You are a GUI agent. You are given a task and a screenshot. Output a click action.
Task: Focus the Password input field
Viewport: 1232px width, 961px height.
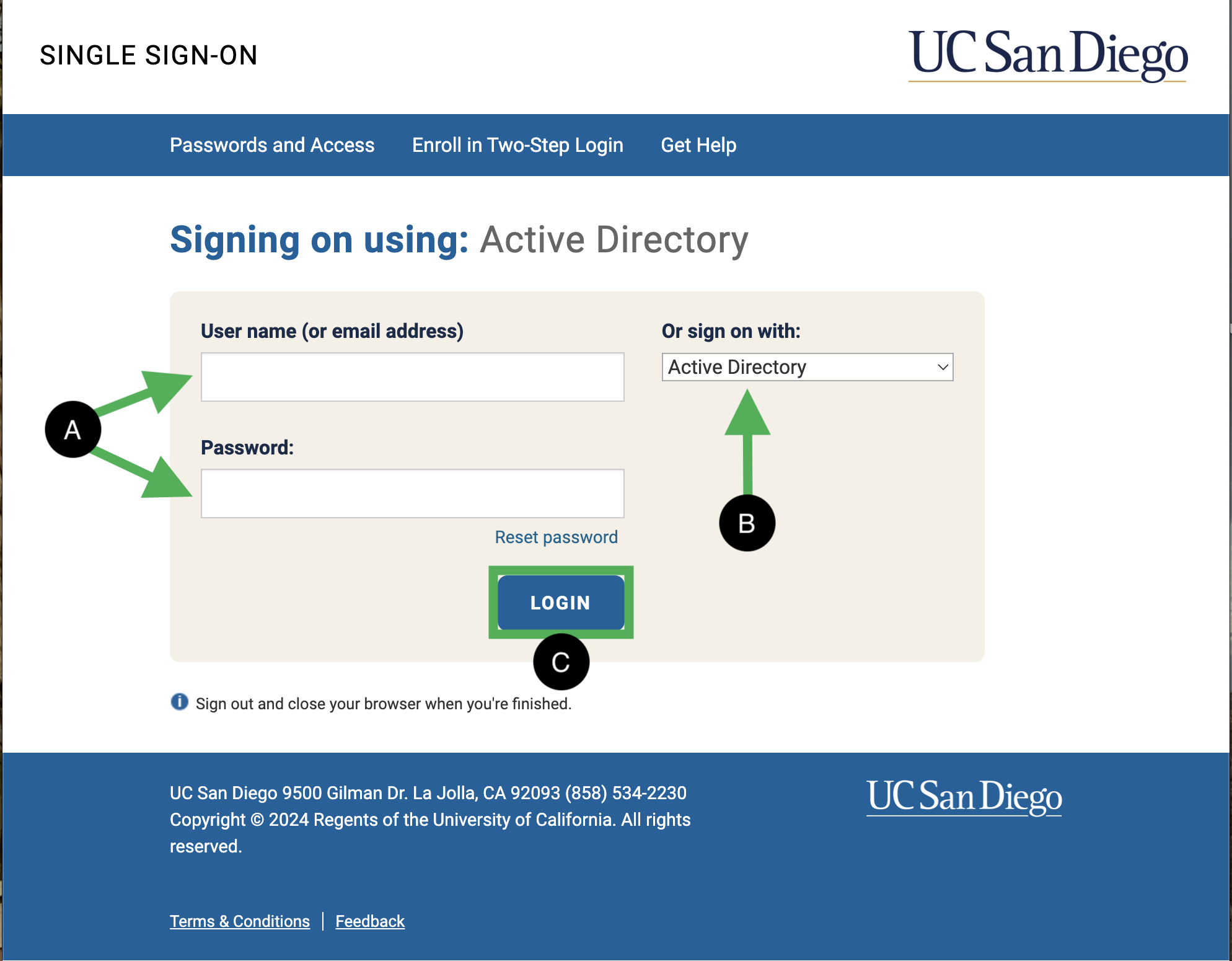click(x=412, y=494)
